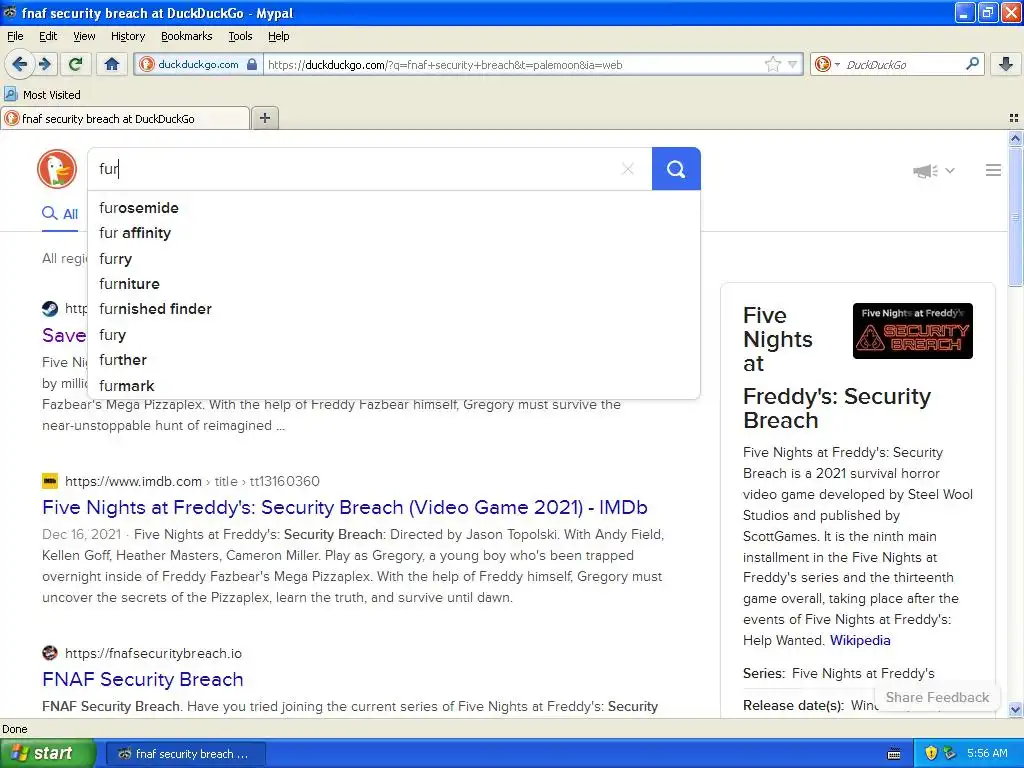
Task: Open the Tools menu
Action: point(240,36)
